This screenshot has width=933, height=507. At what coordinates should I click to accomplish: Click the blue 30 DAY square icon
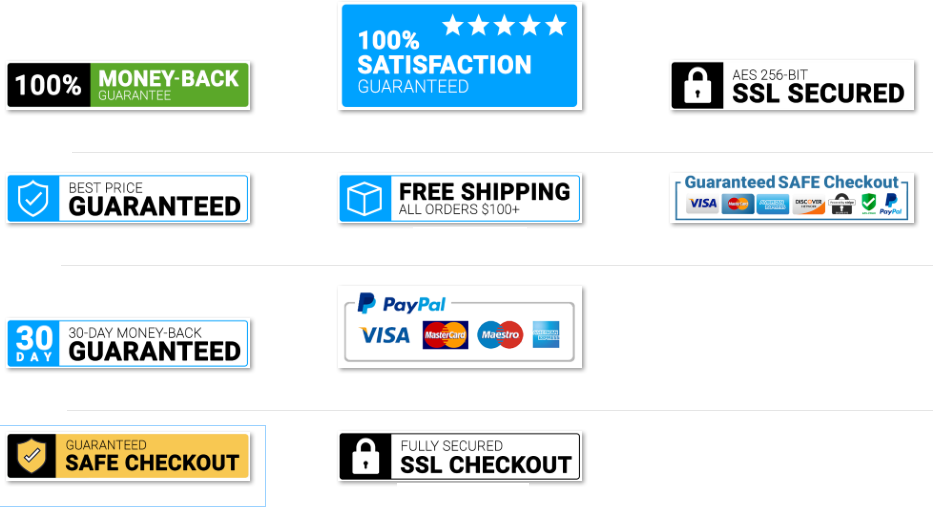(34, 343)
